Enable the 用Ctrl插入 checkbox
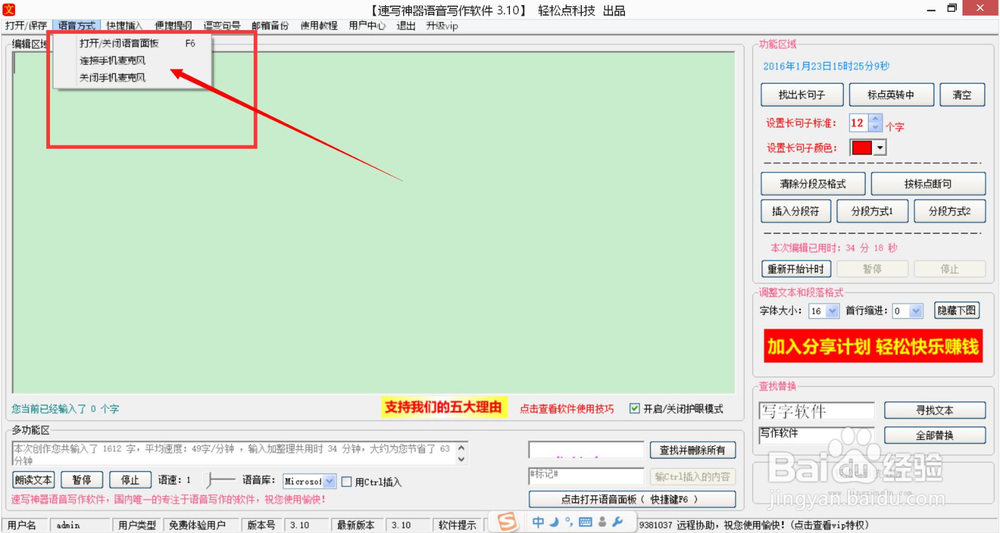Screen dimensions: 1000x533 tap(346, 482)
